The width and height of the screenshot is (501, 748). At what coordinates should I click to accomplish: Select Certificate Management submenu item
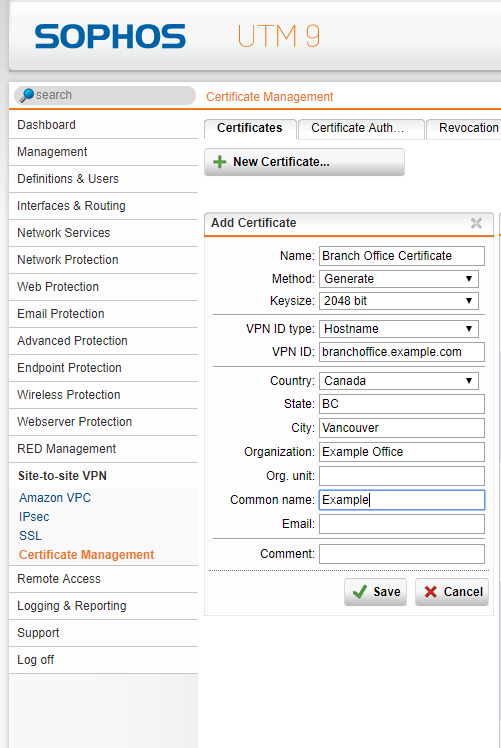point(86,555)
